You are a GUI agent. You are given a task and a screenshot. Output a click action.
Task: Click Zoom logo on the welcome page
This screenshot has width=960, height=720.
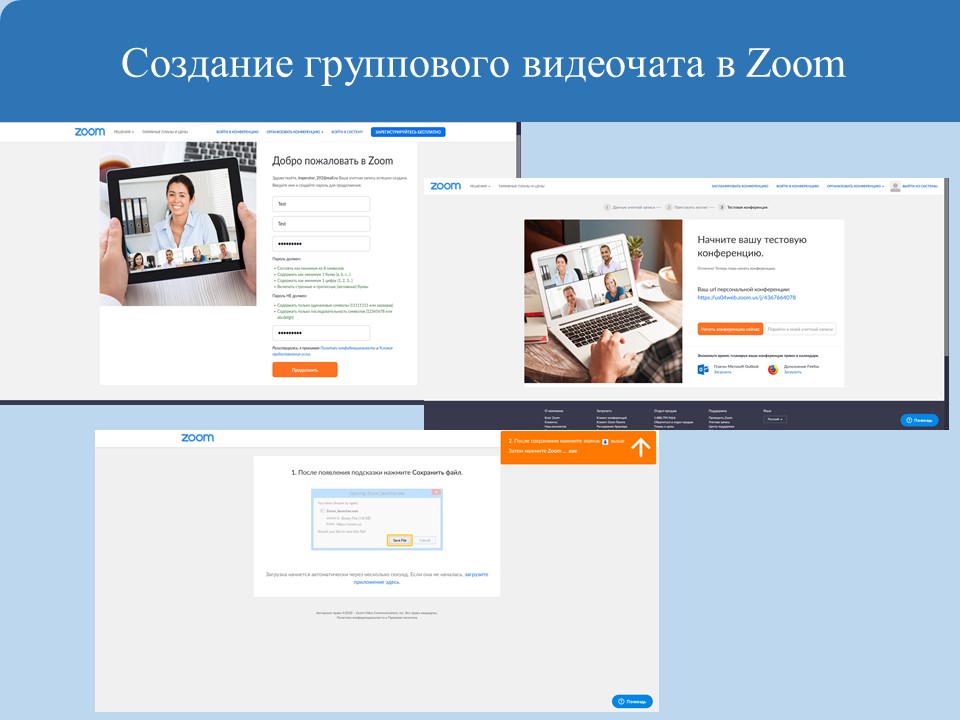90,132
